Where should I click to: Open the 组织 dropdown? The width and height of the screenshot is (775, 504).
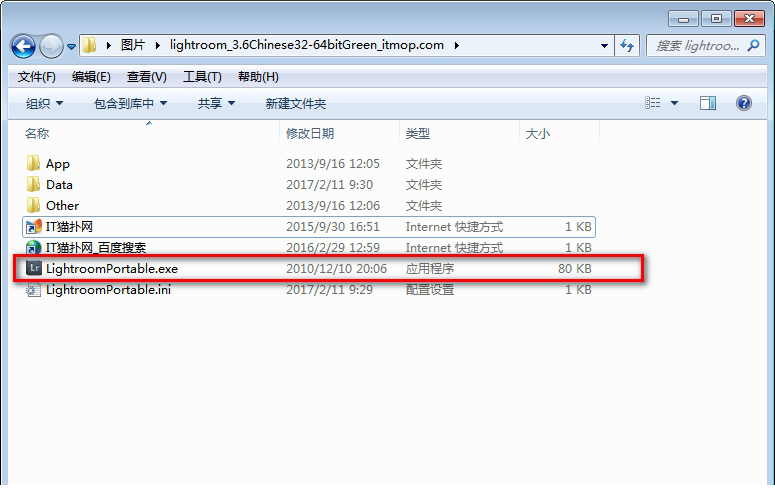(x=44, y=103)
